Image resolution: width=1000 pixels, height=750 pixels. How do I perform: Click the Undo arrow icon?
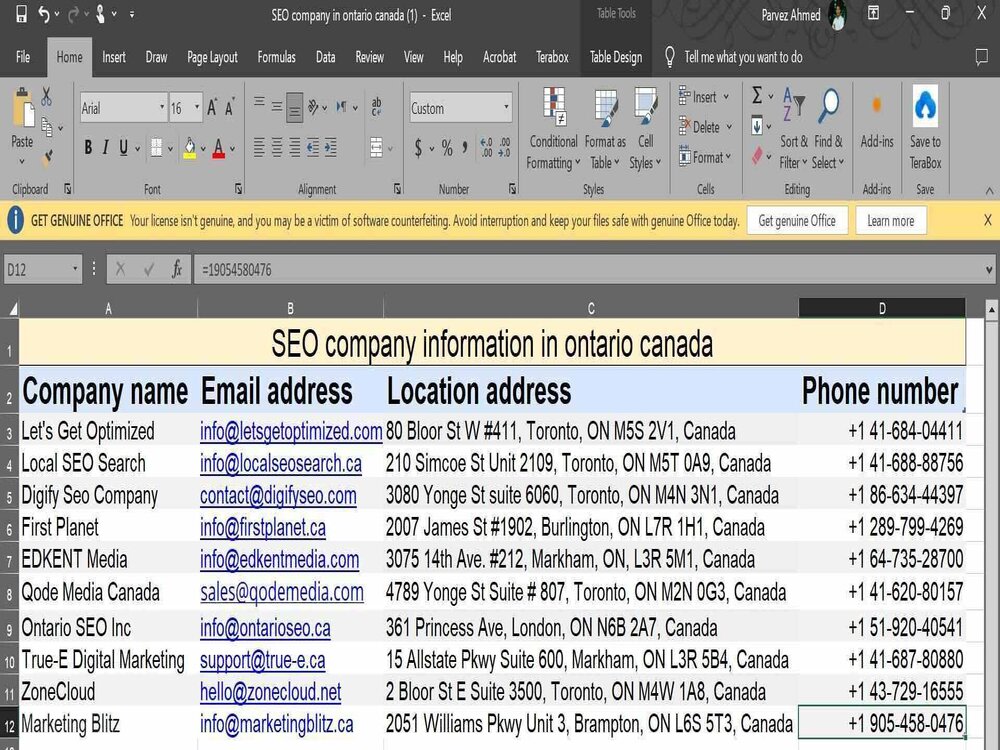click(x=43, y=14)
